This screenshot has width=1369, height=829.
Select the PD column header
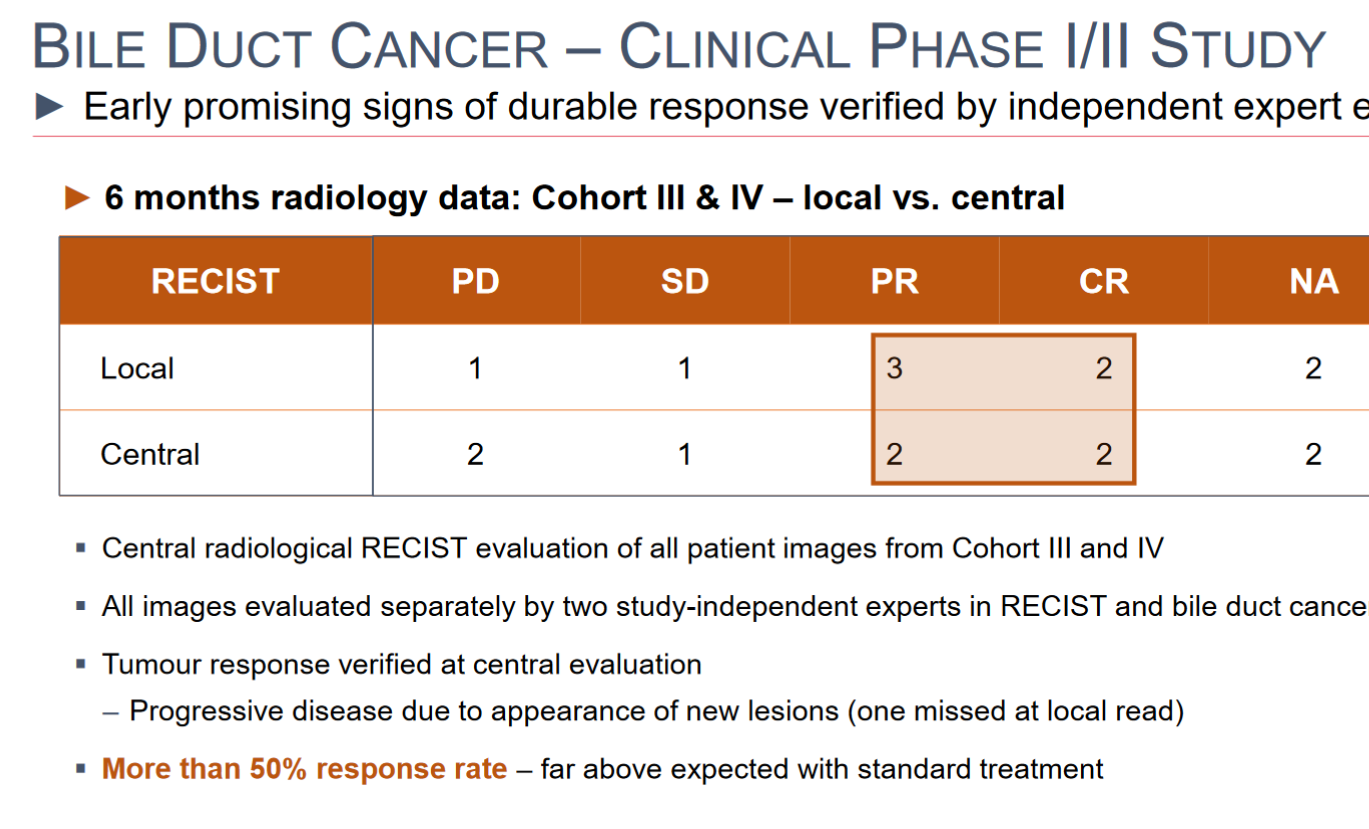(x=476, y=281)
